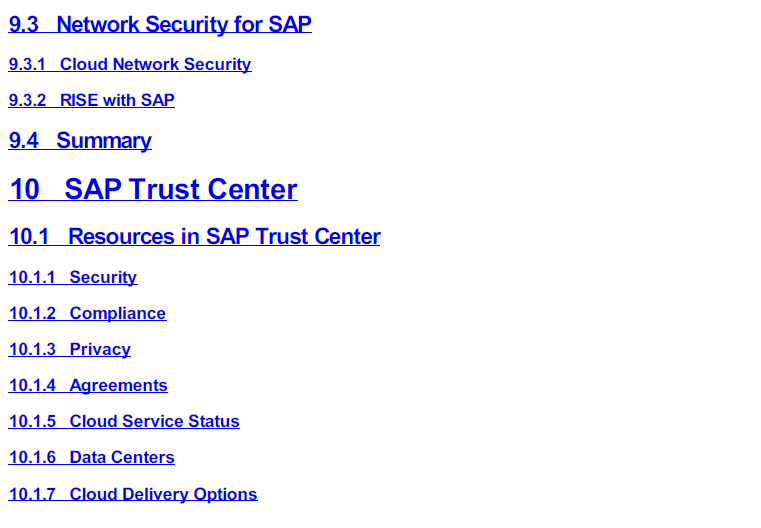Click the chapter number 10

point(24,190)
